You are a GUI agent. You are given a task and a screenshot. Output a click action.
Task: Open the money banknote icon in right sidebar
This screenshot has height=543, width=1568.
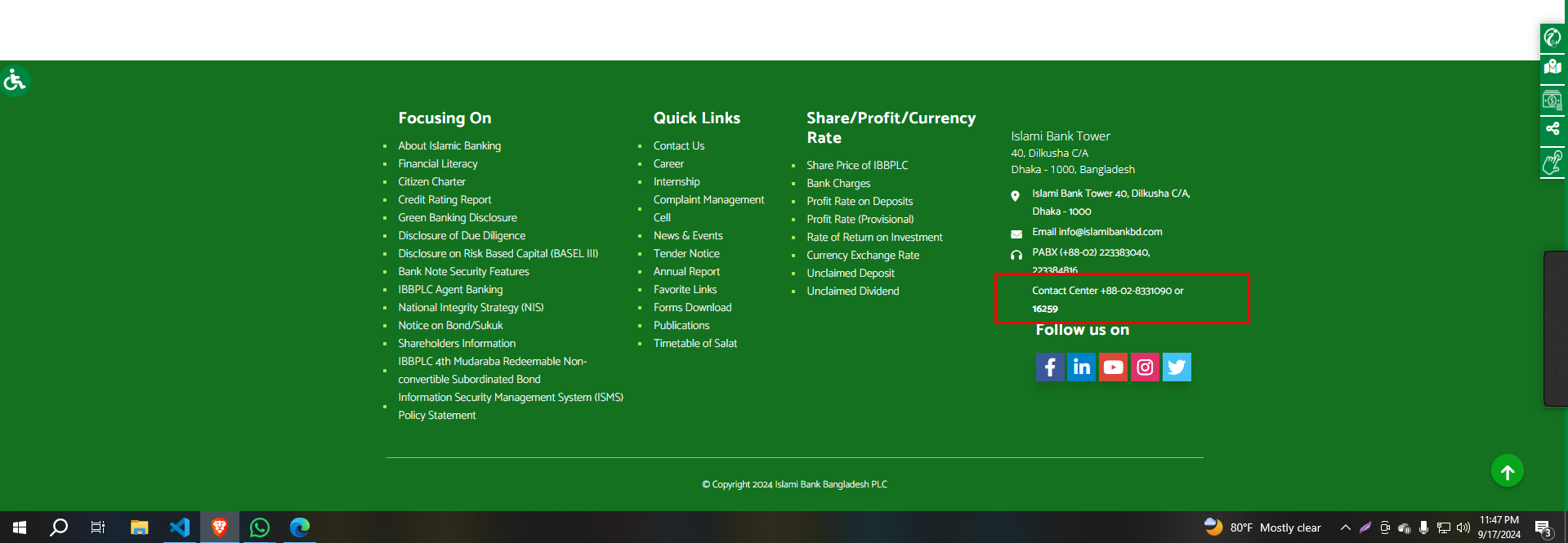pos(1552,100)
